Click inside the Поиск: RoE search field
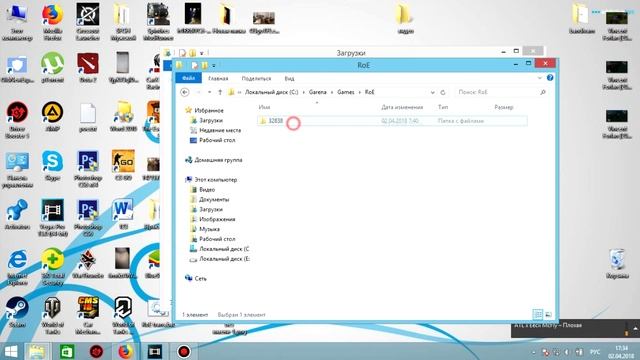Screen dimensions: 640x360 click(501, 92)
